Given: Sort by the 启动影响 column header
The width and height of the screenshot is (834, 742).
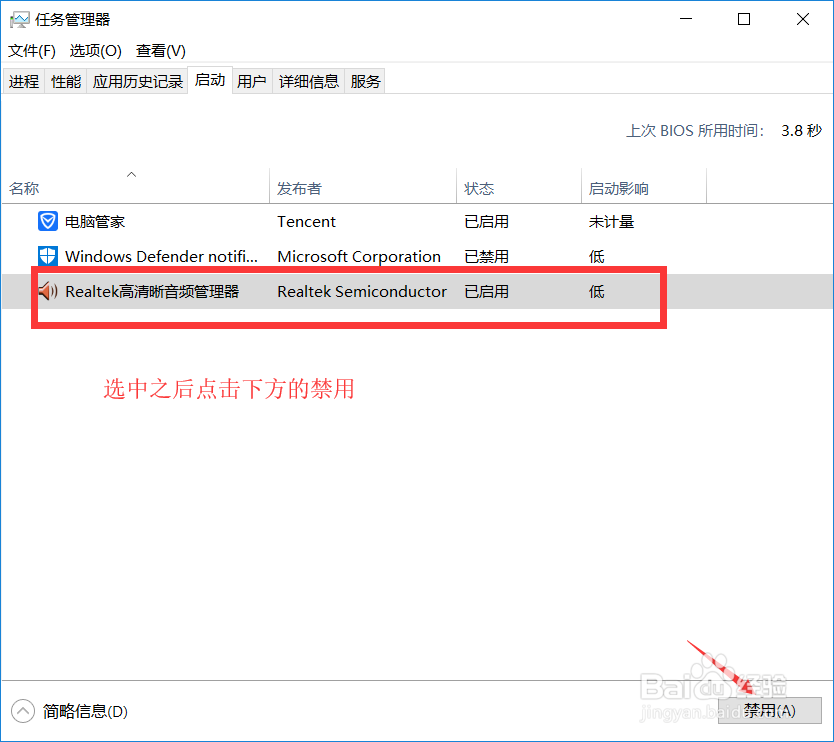Looking at the screenshot, I should click(644, 186).
